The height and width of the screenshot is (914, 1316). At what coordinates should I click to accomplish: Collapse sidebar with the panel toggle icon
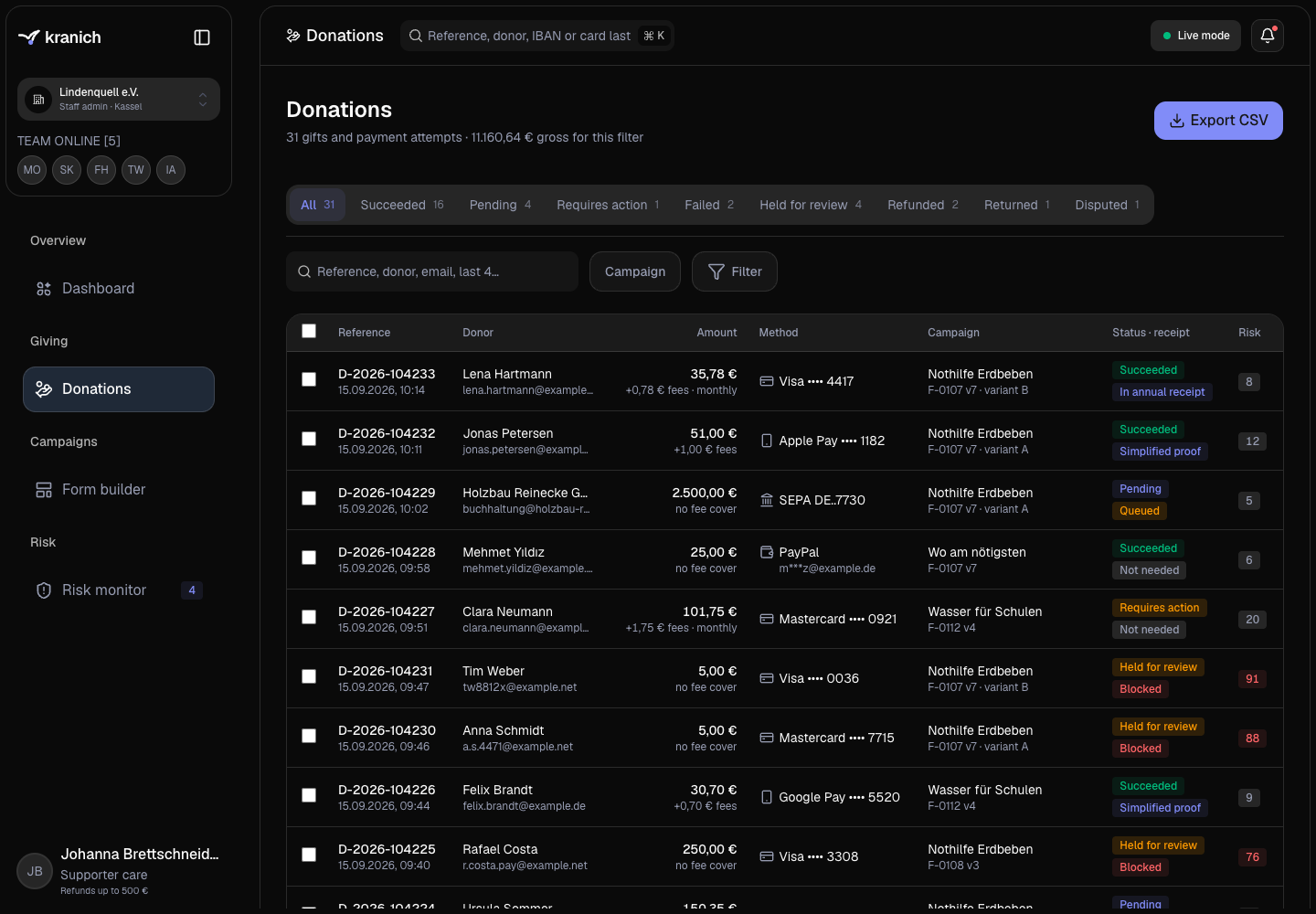[202, 37]
